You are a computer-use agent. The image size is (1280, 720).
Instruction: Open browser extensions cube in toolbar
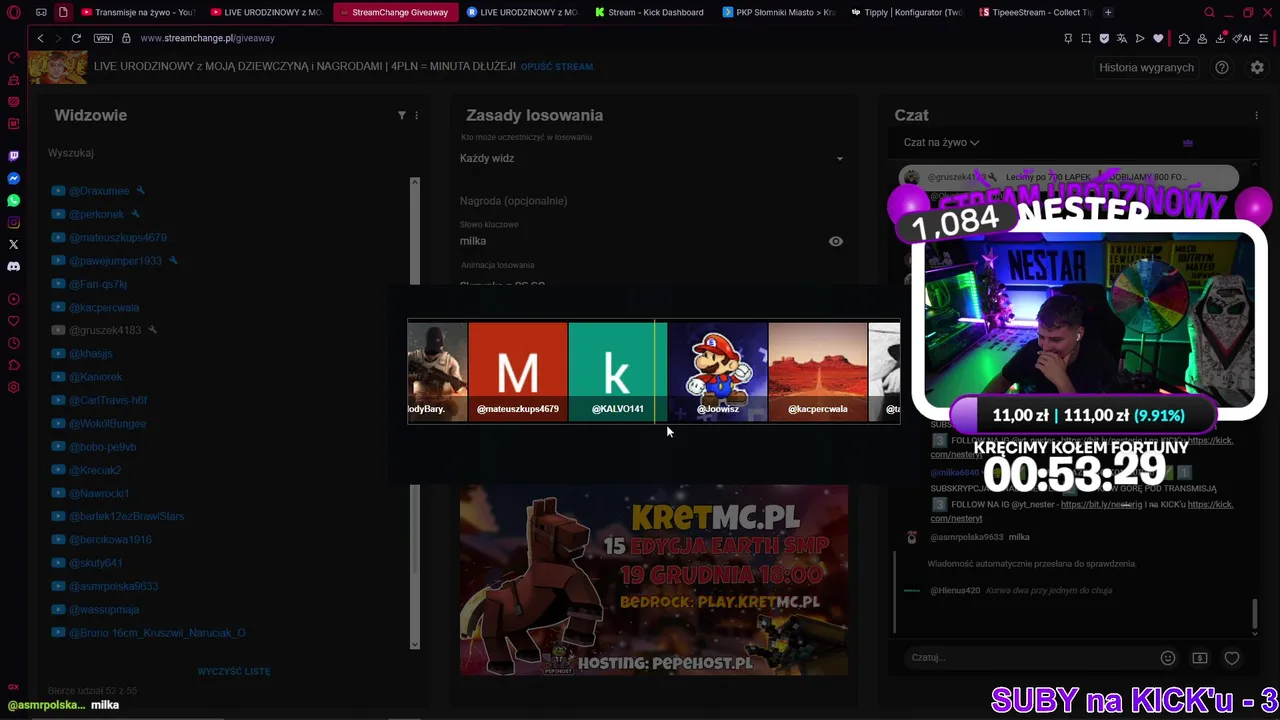(x=1184, y=38)
